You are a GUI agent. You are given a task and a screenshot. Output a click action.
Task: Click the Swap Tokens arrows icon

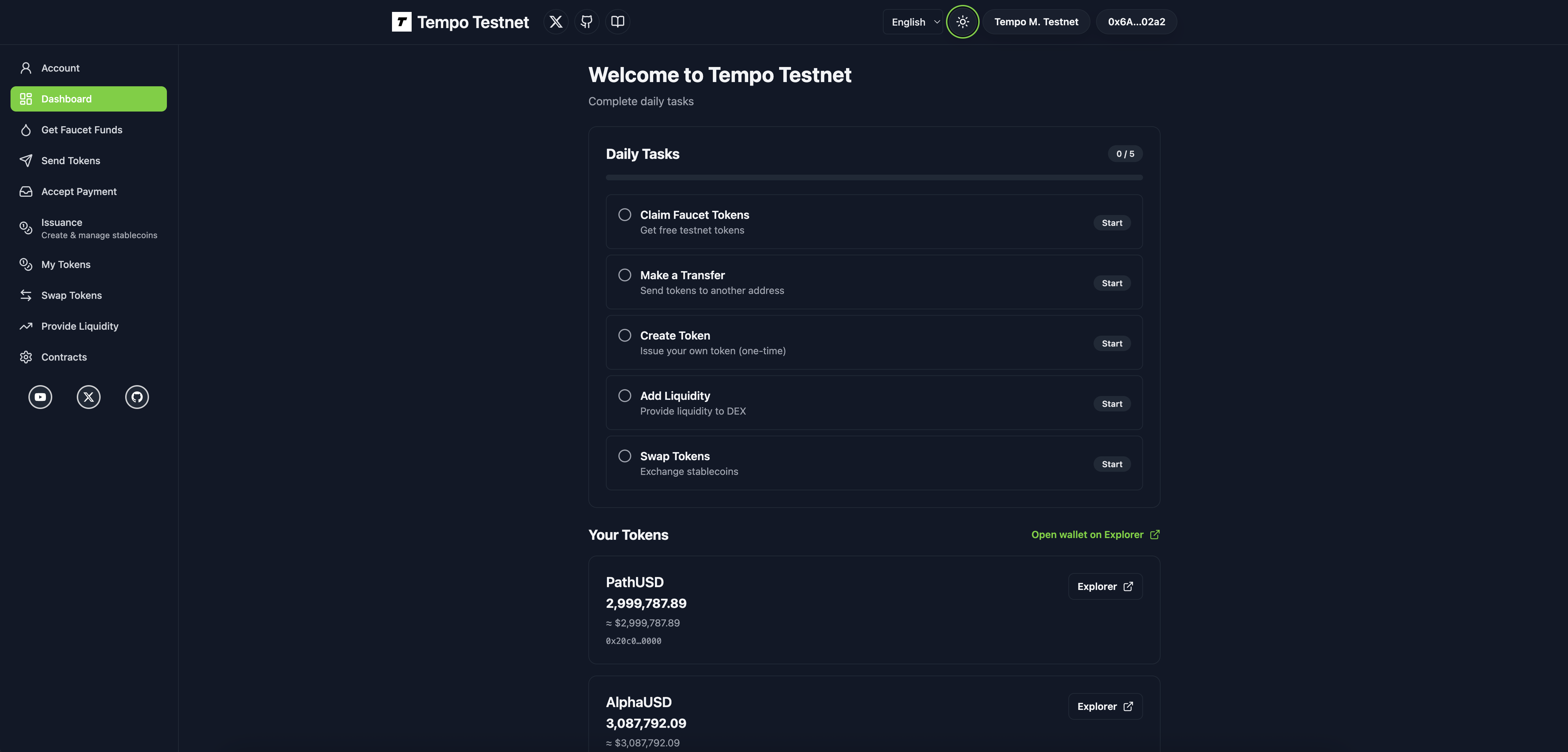(26, 295)
